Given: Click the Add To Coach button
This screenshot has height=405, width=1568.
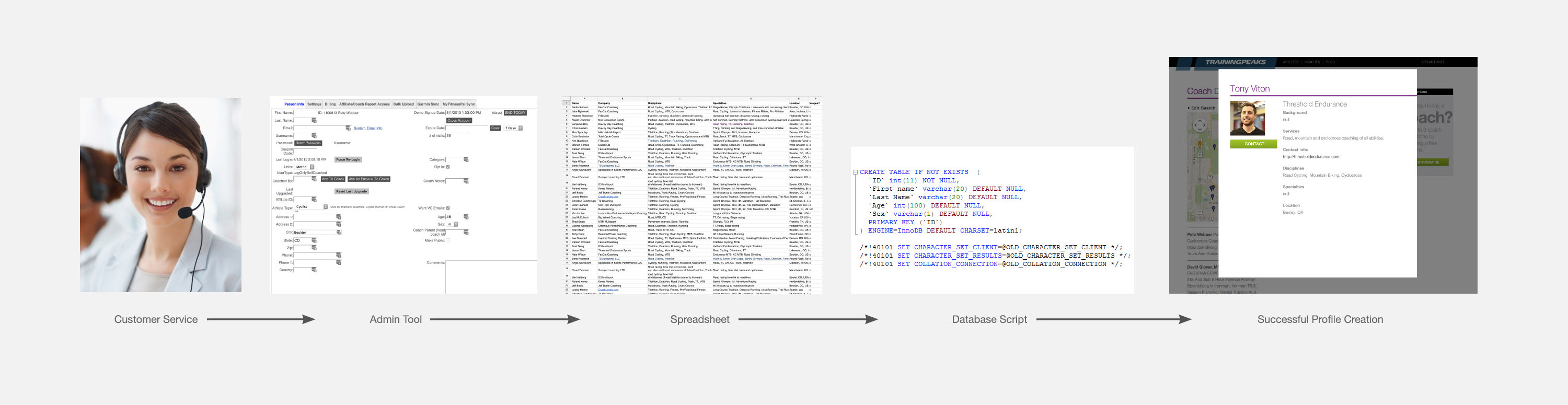Looking at the screenshot, I should [333, 179].
